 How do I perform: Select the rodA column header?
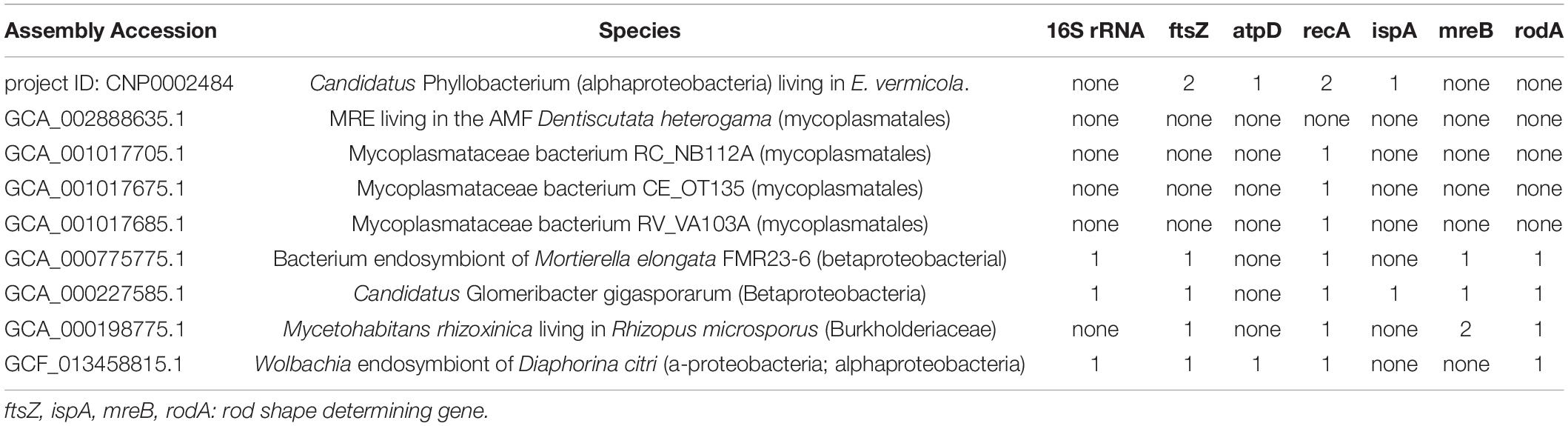pyautogui.click(x=1539, y=31)
